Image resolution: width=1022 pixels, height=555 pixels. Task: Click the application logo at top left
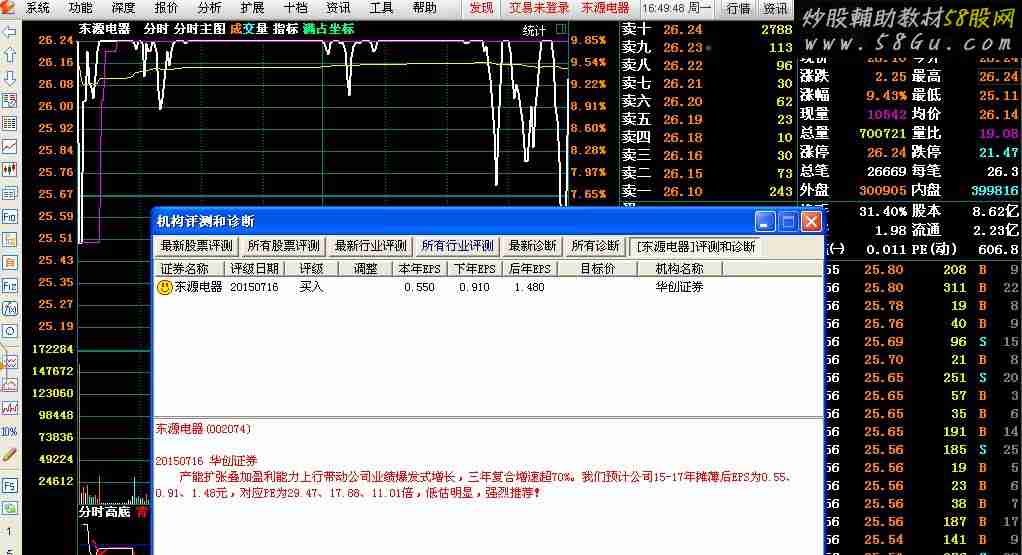8,8
